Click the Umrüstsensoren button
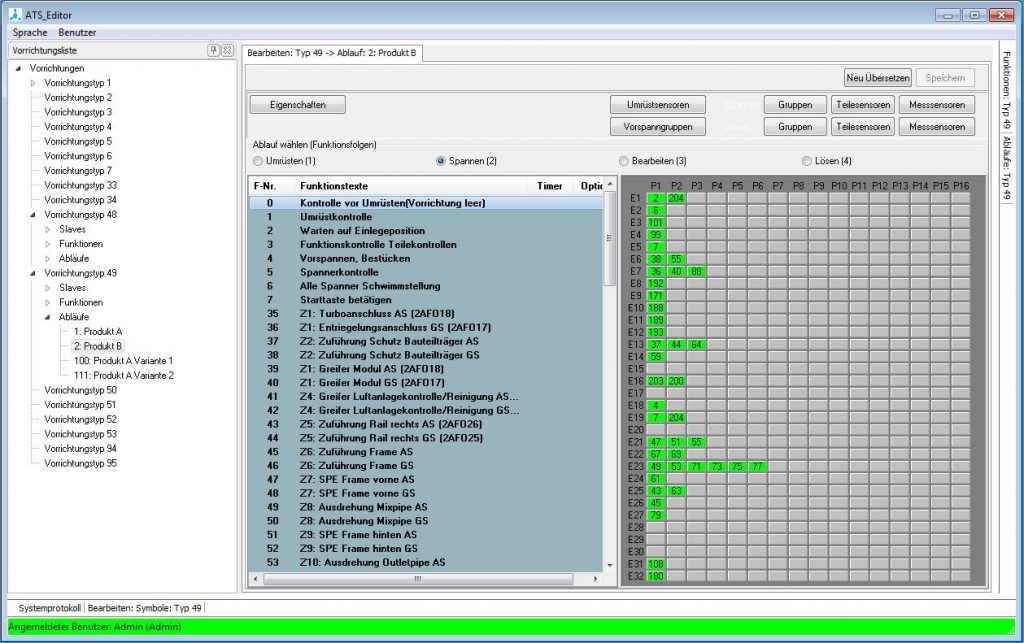 (656, 104)
